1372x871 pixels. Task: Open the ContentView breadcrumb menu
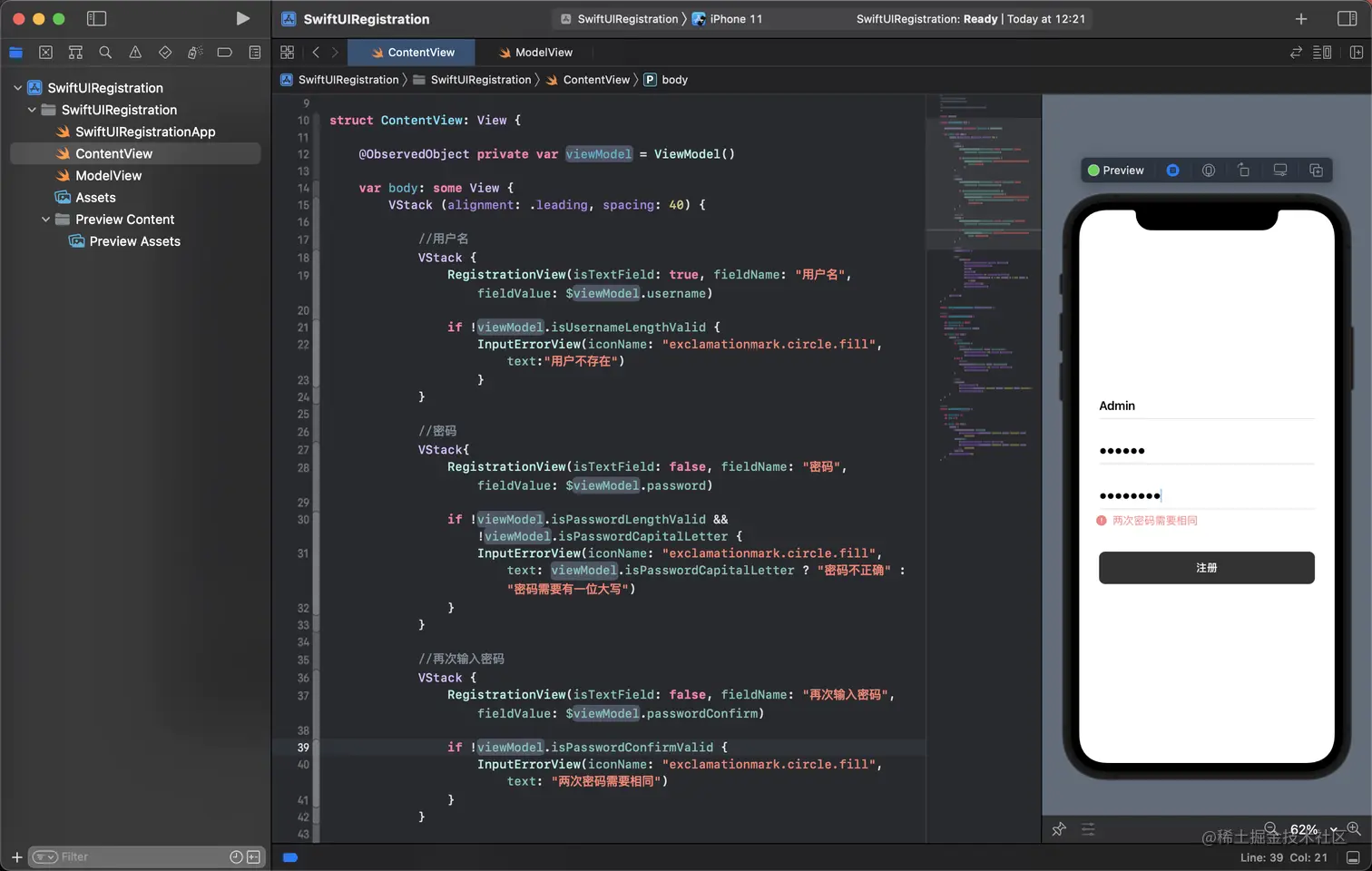click(587, 80)
